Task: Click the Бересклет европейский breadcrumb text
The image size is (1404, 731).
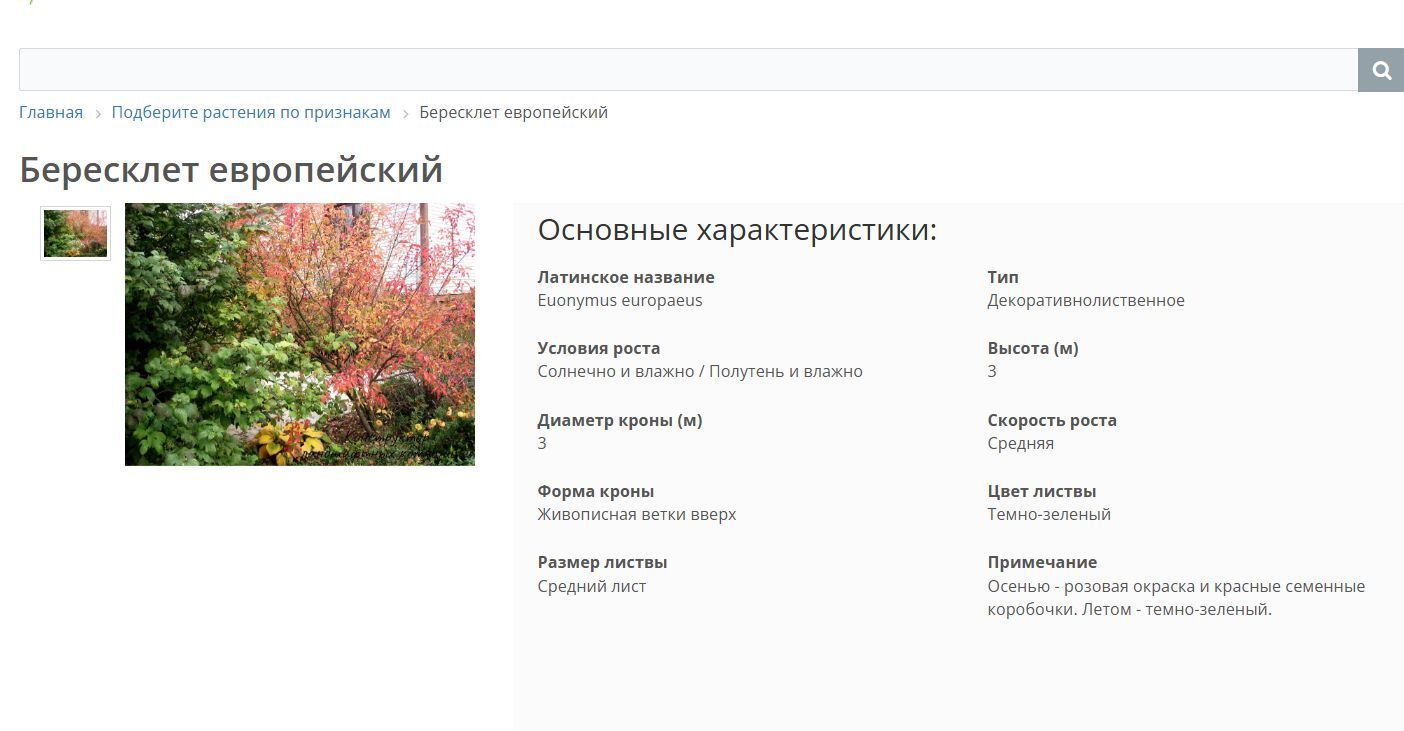Action: (513, 112)
